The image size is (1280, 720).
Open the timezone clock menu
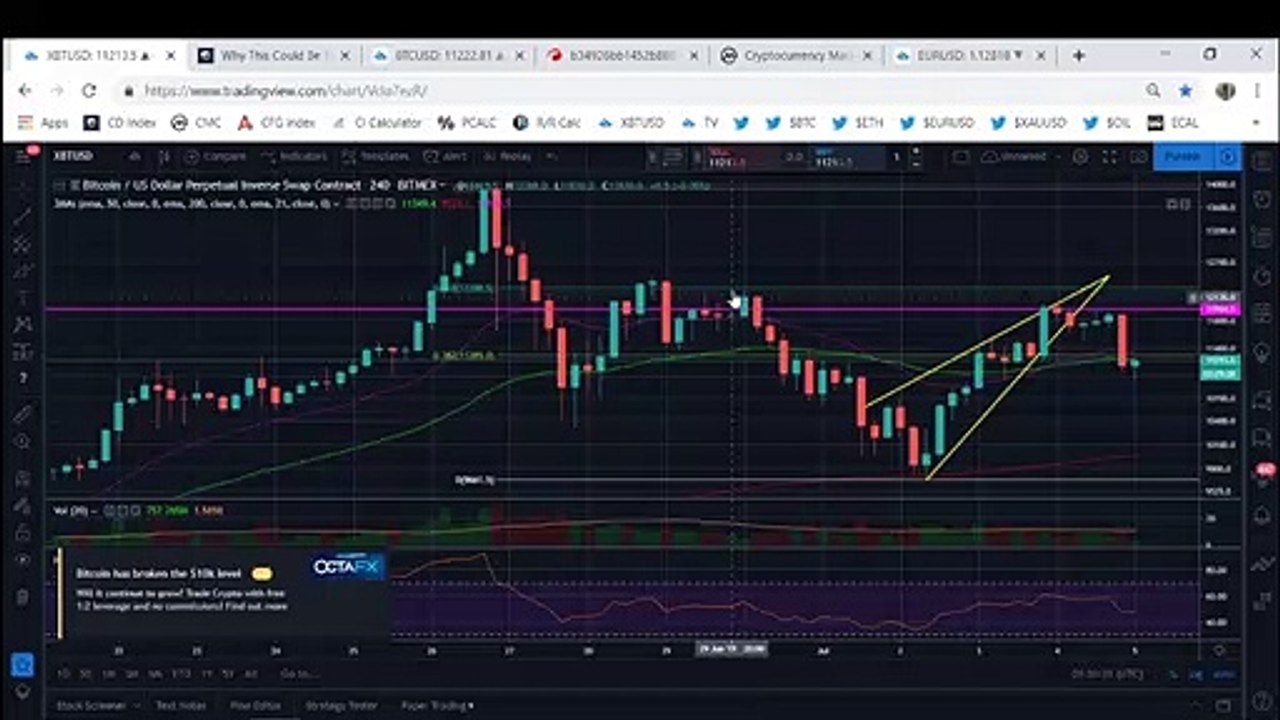(1109, 674)
